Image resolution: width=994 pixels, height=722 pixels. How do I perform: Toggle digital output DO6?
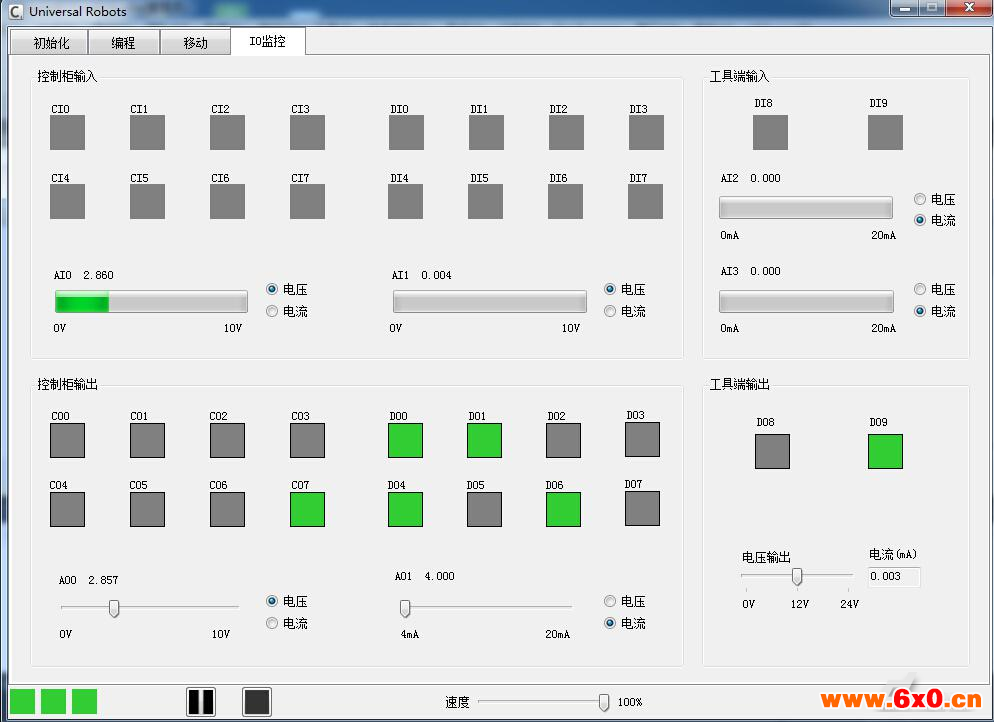[564, 510]
